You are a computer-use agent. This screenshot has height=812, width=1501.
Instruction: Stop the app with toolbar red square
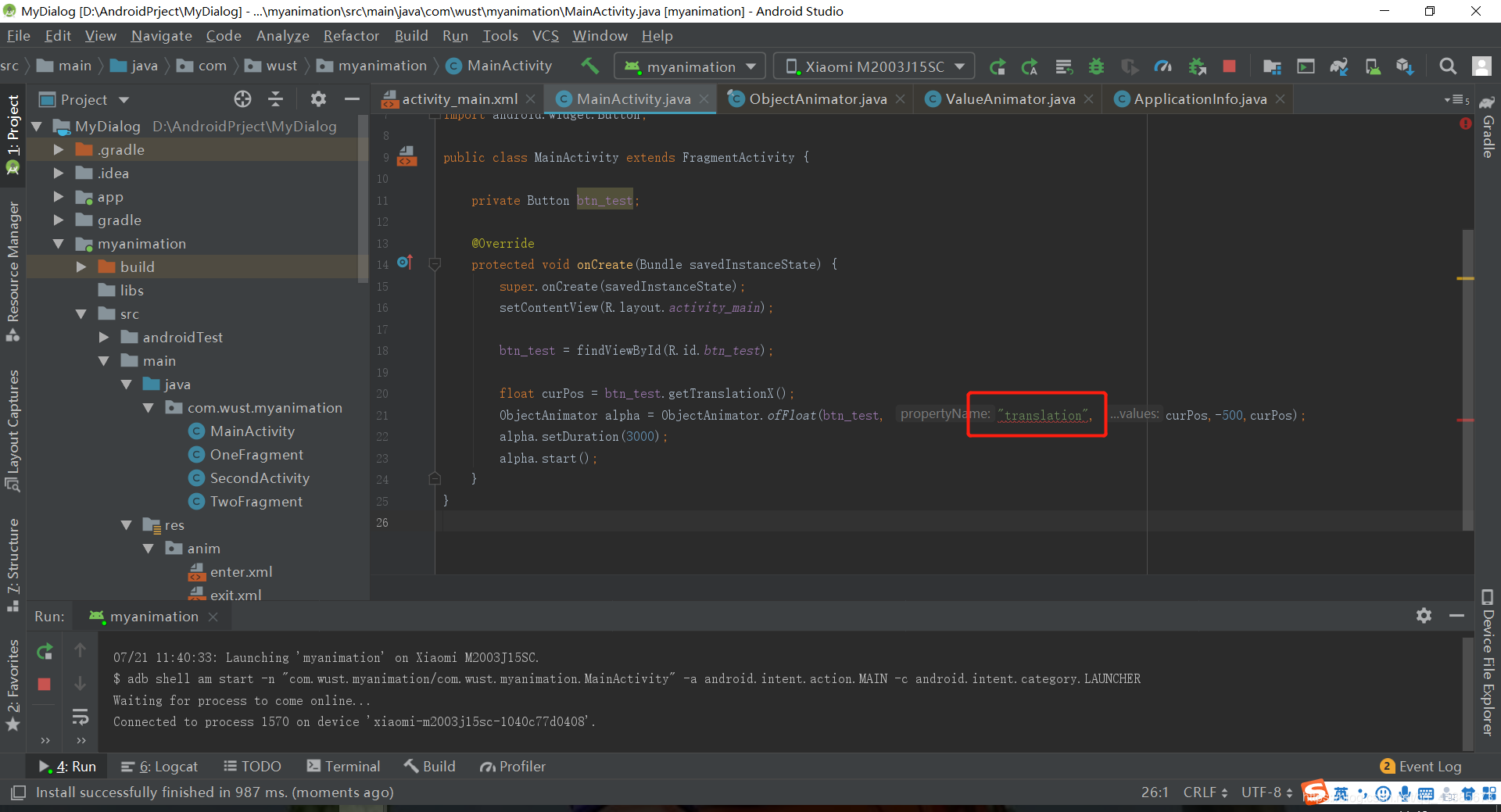[x=1230, y=66]
